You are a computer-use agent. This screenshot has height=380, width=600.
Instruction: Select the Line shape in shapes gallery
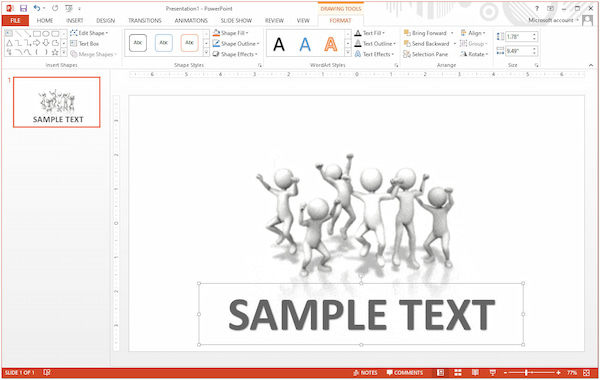point(18,34)
